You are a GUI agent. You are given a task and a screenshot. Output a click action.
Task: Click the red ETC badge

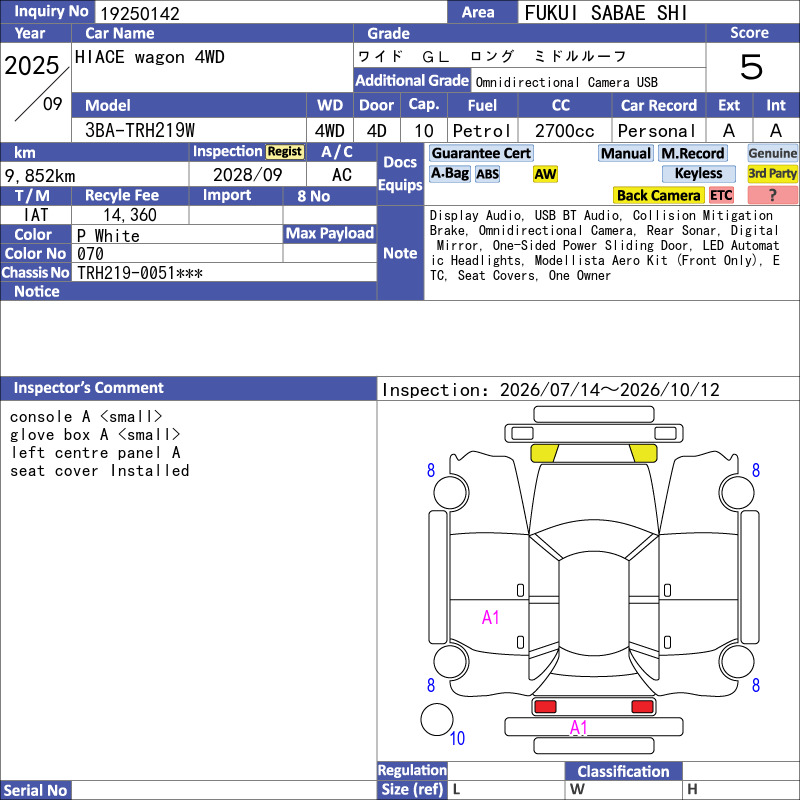click(721, 195)
